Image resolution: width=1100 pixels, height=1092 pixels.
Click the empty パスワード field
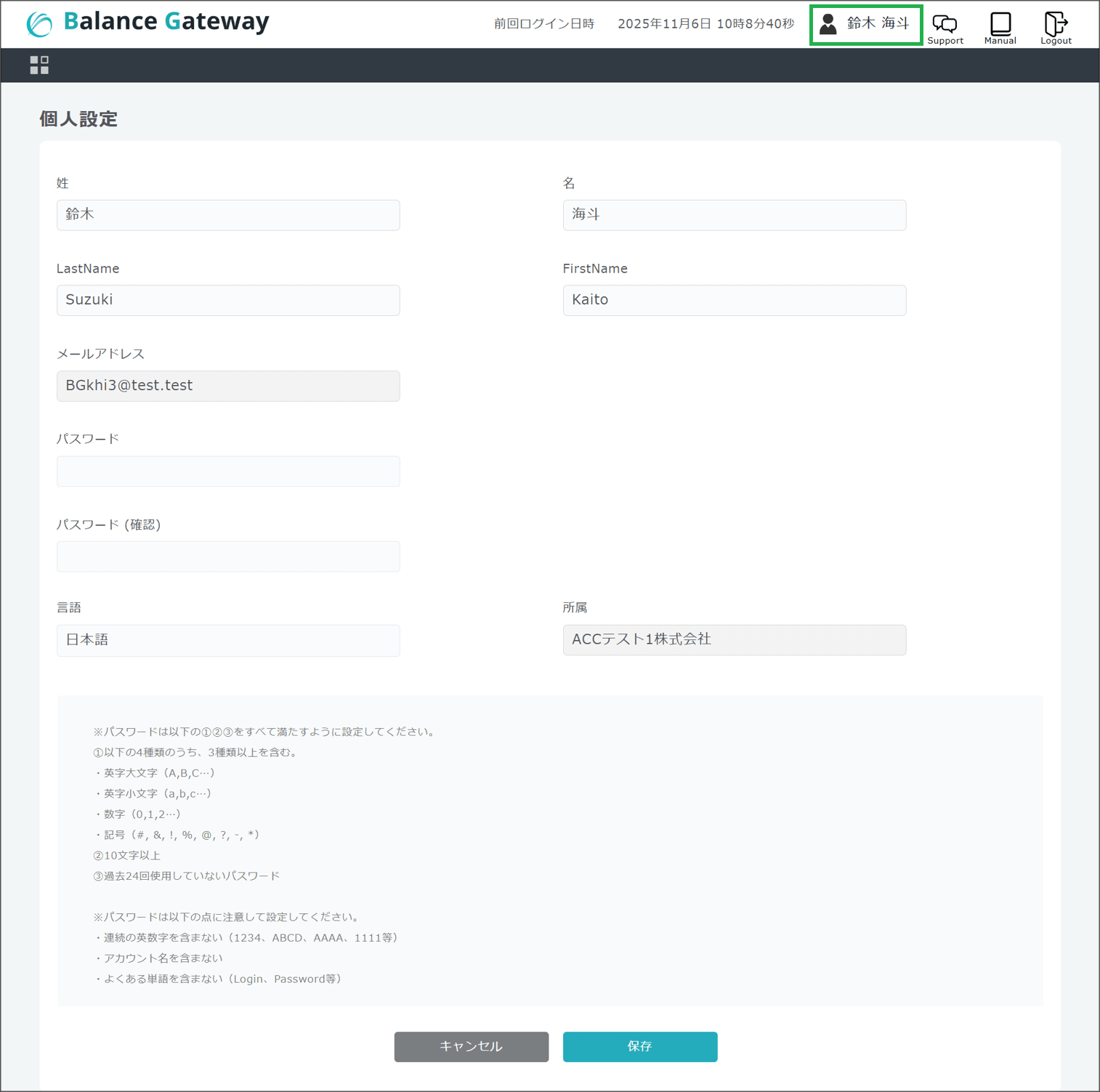pos(228,472)
